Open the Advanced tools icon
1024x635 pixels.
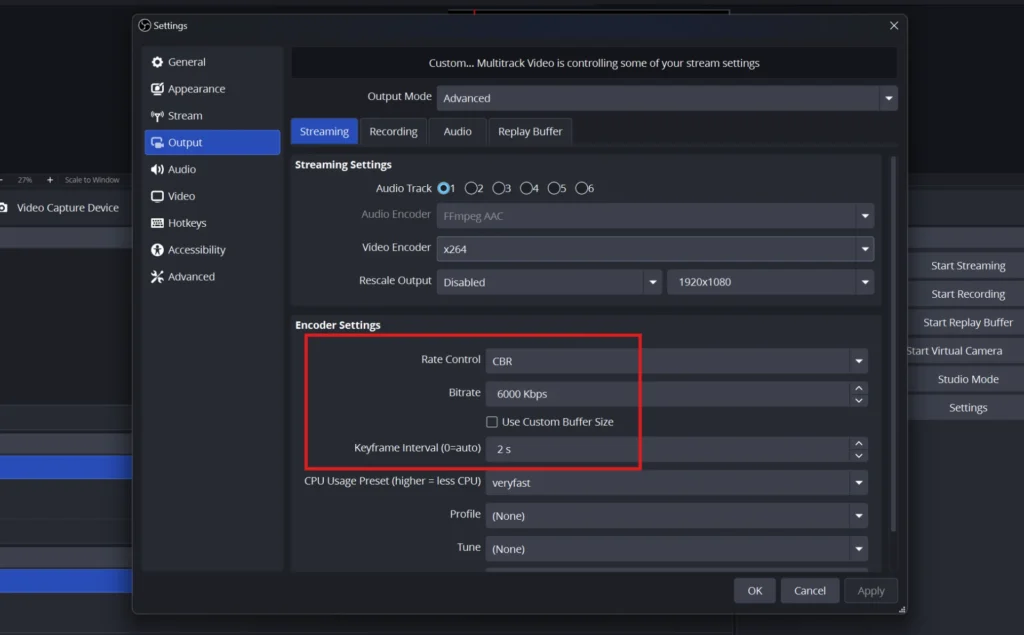pyautogui.click(x=157, y=276)
